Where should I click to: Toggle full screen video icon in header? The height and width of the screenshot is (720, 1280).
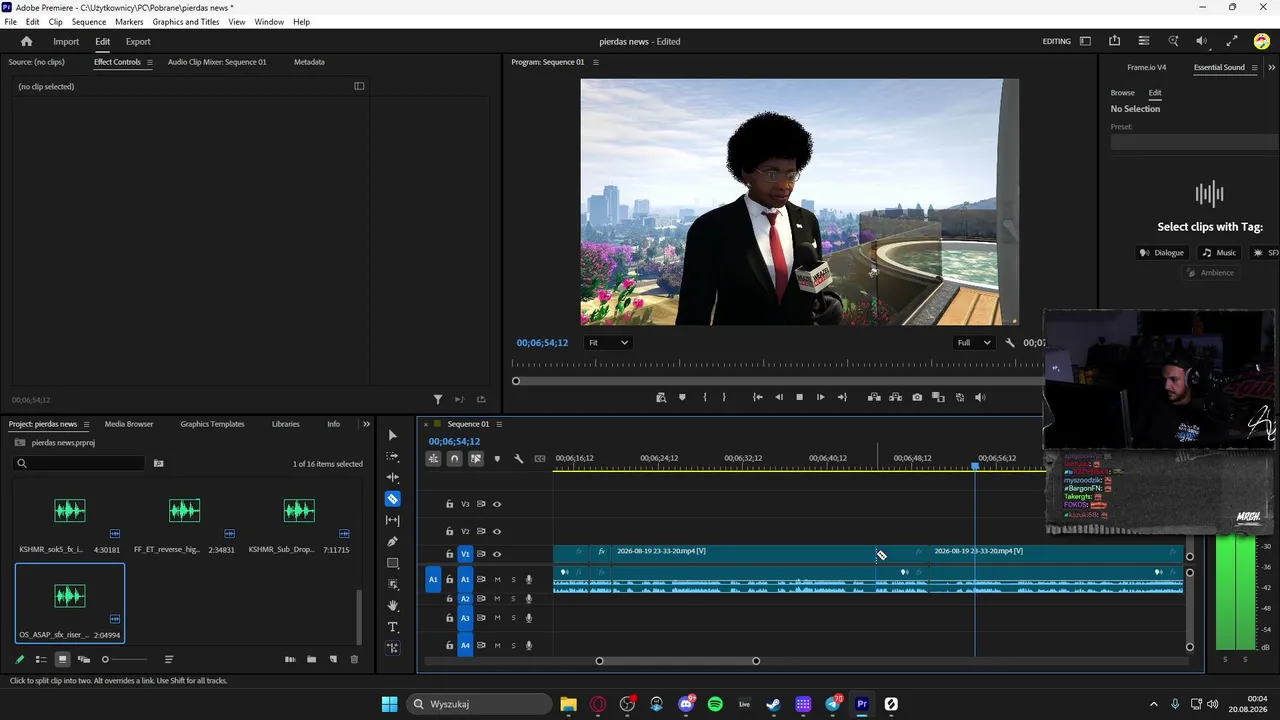coord(1232,41)
